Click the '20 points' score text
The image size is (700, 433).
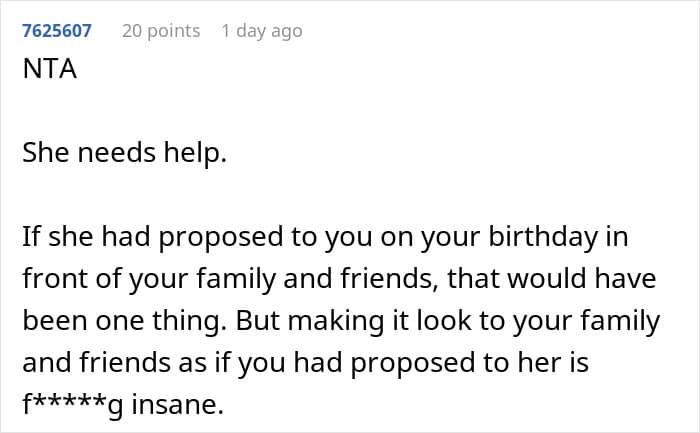click(x=161, y=31)
